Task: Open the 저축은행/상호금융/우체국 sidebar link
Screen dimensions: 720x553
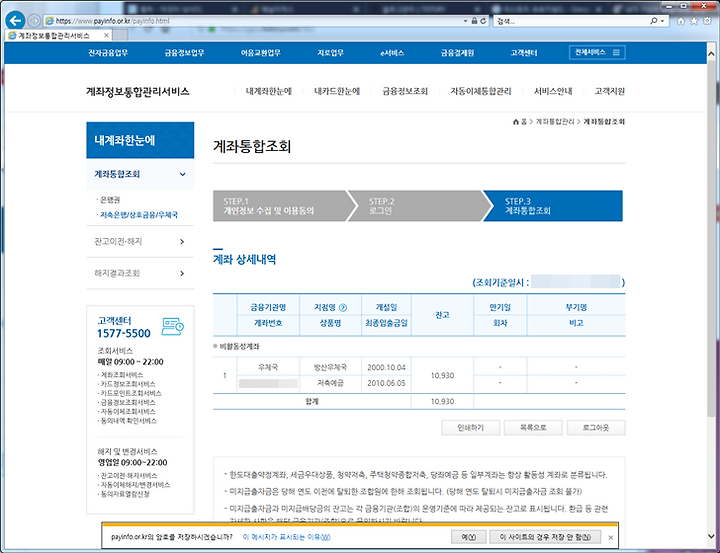Action: pos(139,214)
